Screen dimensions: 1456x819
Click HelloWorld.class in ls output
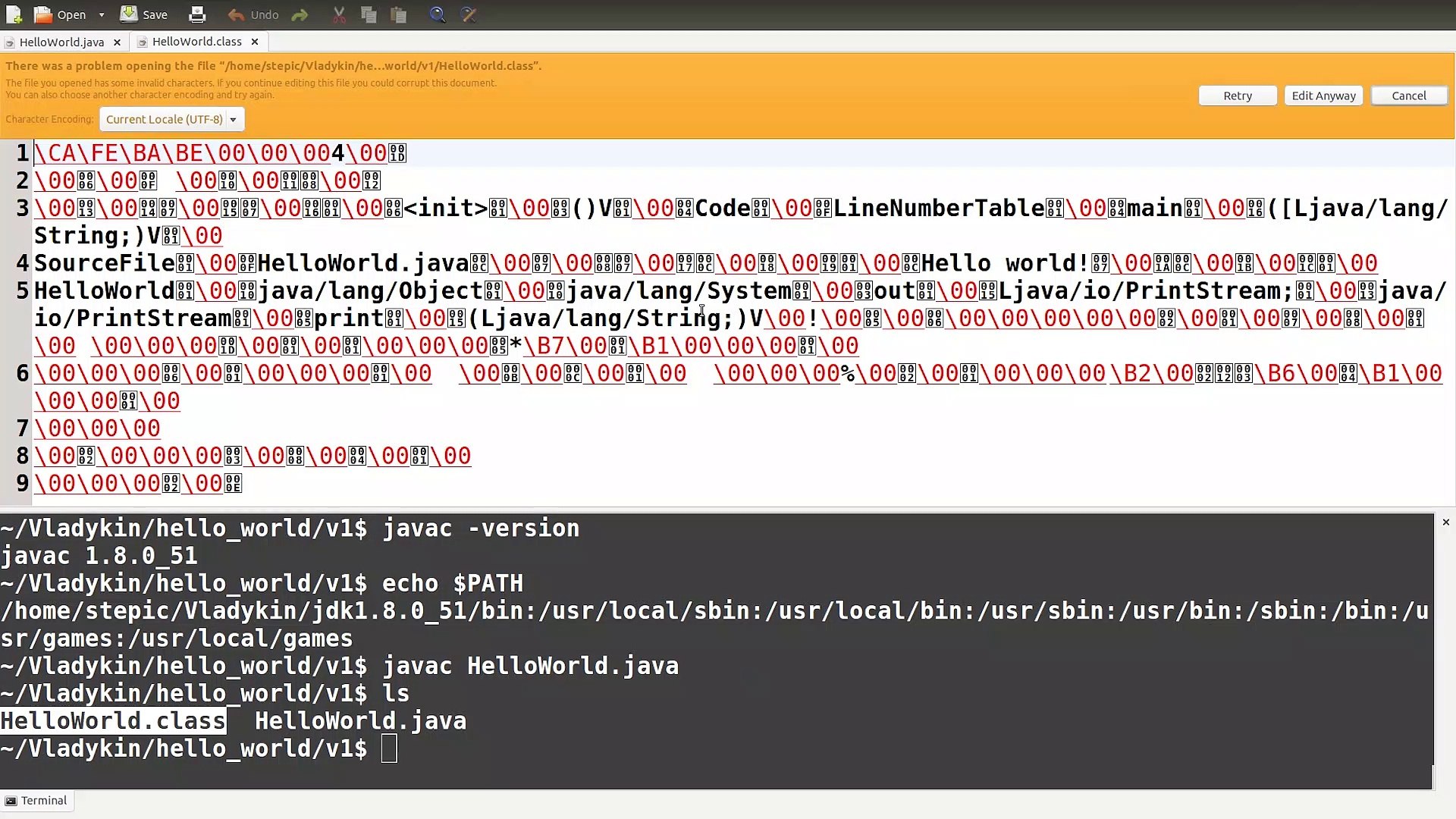point(113,720)
